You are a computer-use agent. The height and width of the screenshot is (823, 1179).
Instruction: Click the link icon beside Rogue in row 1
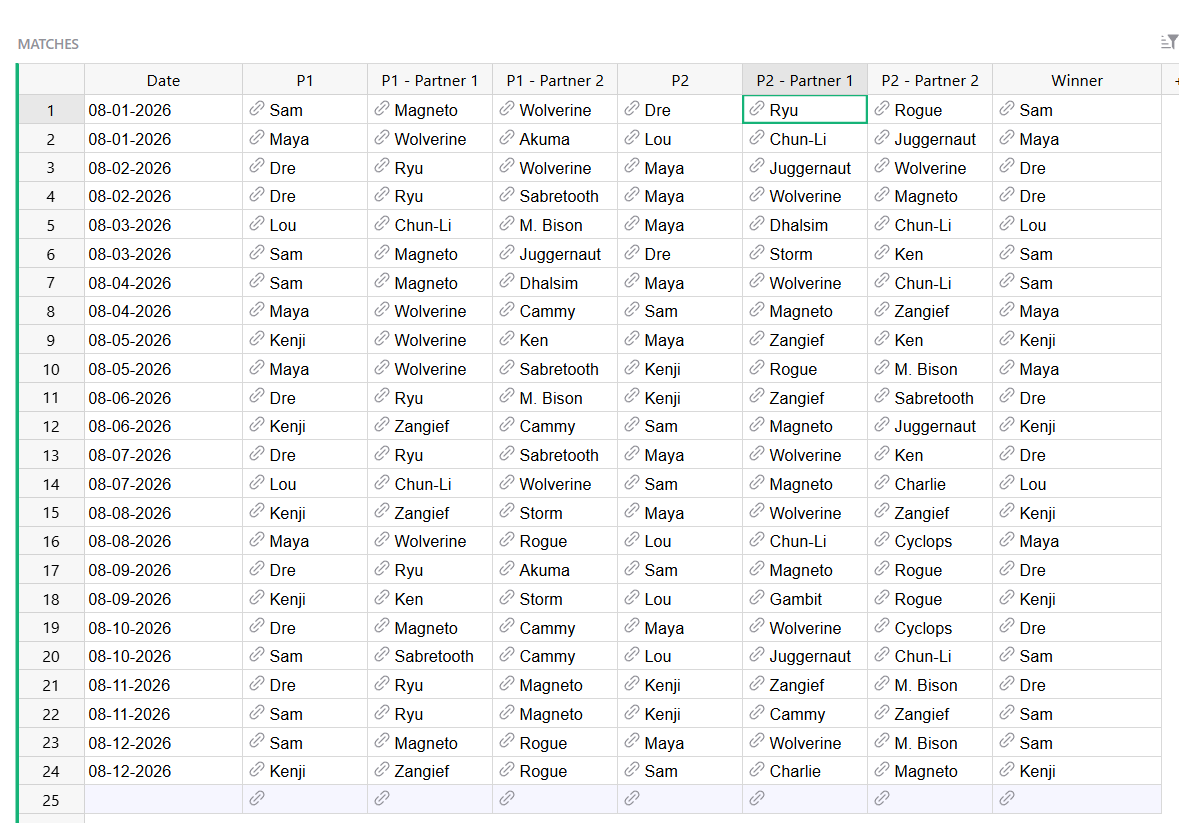click(x=881, y=109)
